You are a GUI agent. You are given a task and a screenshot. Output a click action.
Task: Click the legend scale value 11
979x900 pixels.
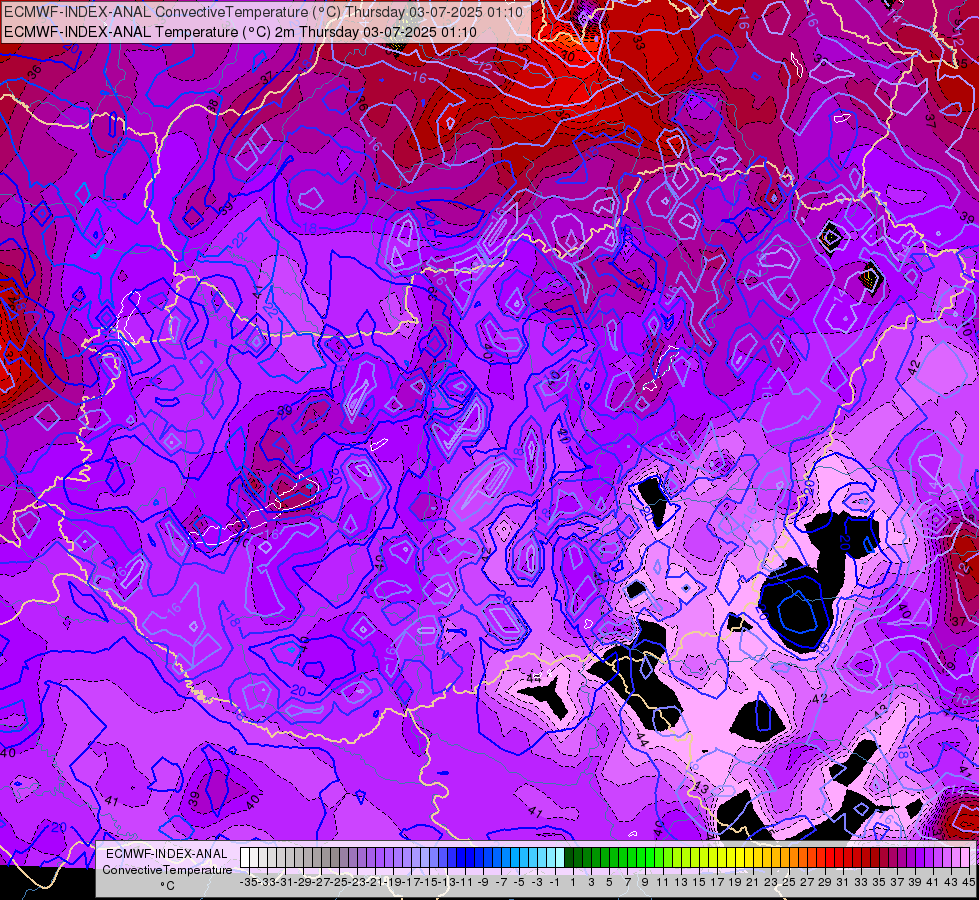pyautogui.click(x=662, y=882)
